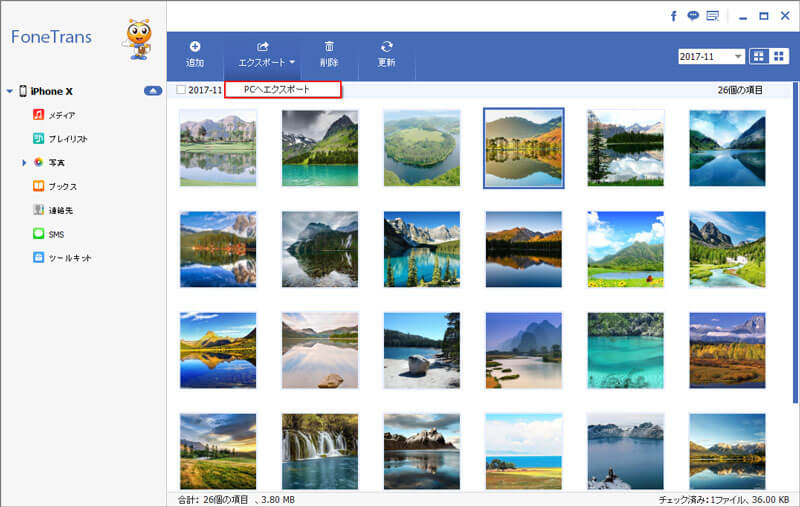Image resolution: width=800 pixels, height=507 pixels.
Task: Open 連絡先 (contacts) in the sidebar
Action: pos(61,210)
